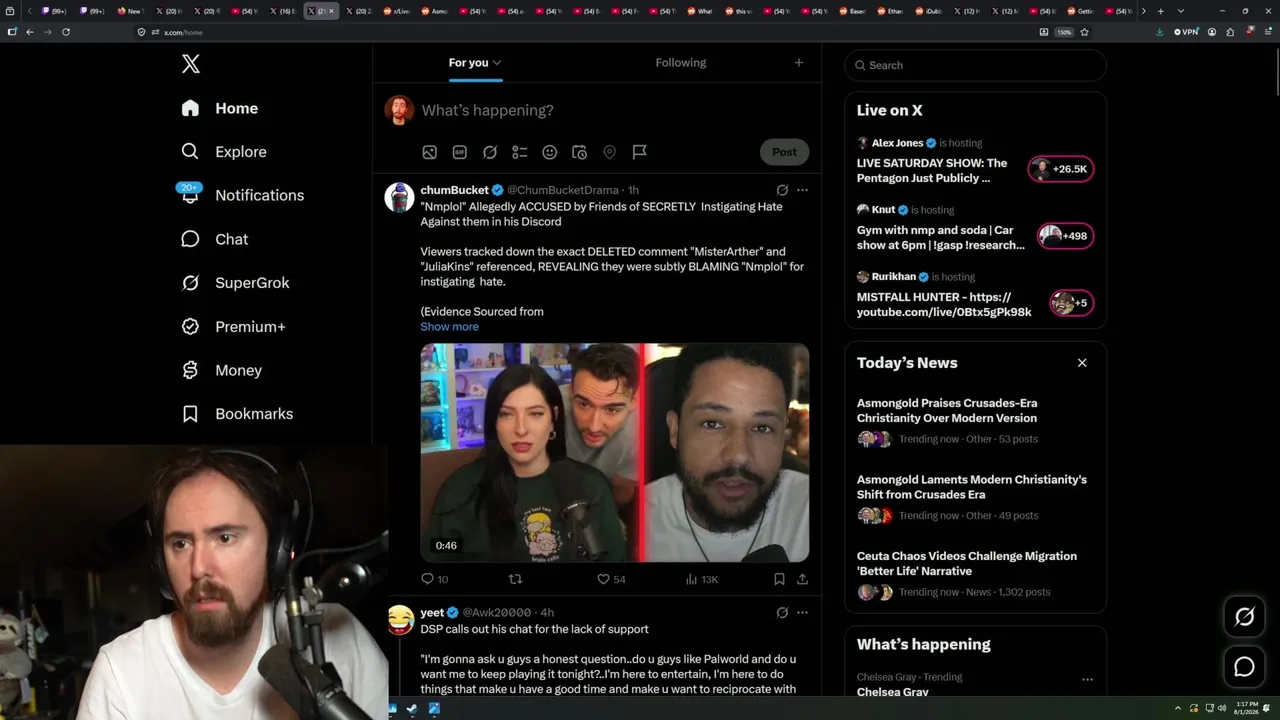Screen dimensions: 1280x720
Task: Close the Today's News panel
Action: tap(1082, 363)
